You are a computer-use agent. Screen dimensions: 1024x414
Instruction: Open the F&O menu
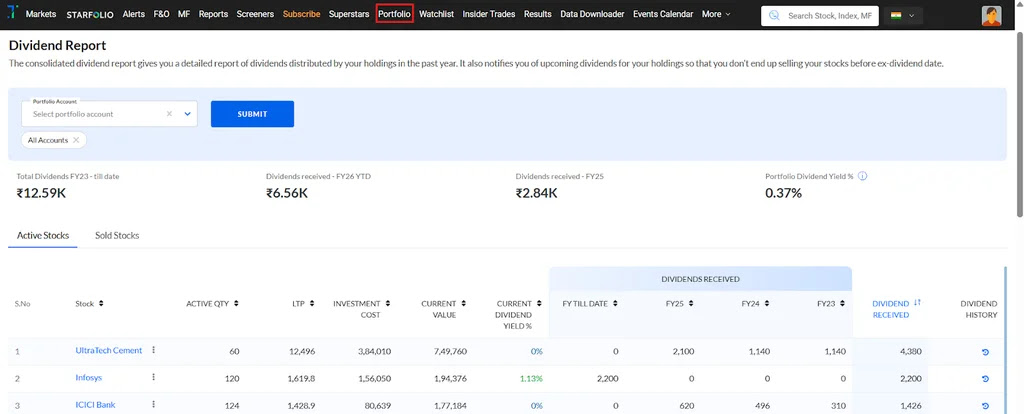161,14
